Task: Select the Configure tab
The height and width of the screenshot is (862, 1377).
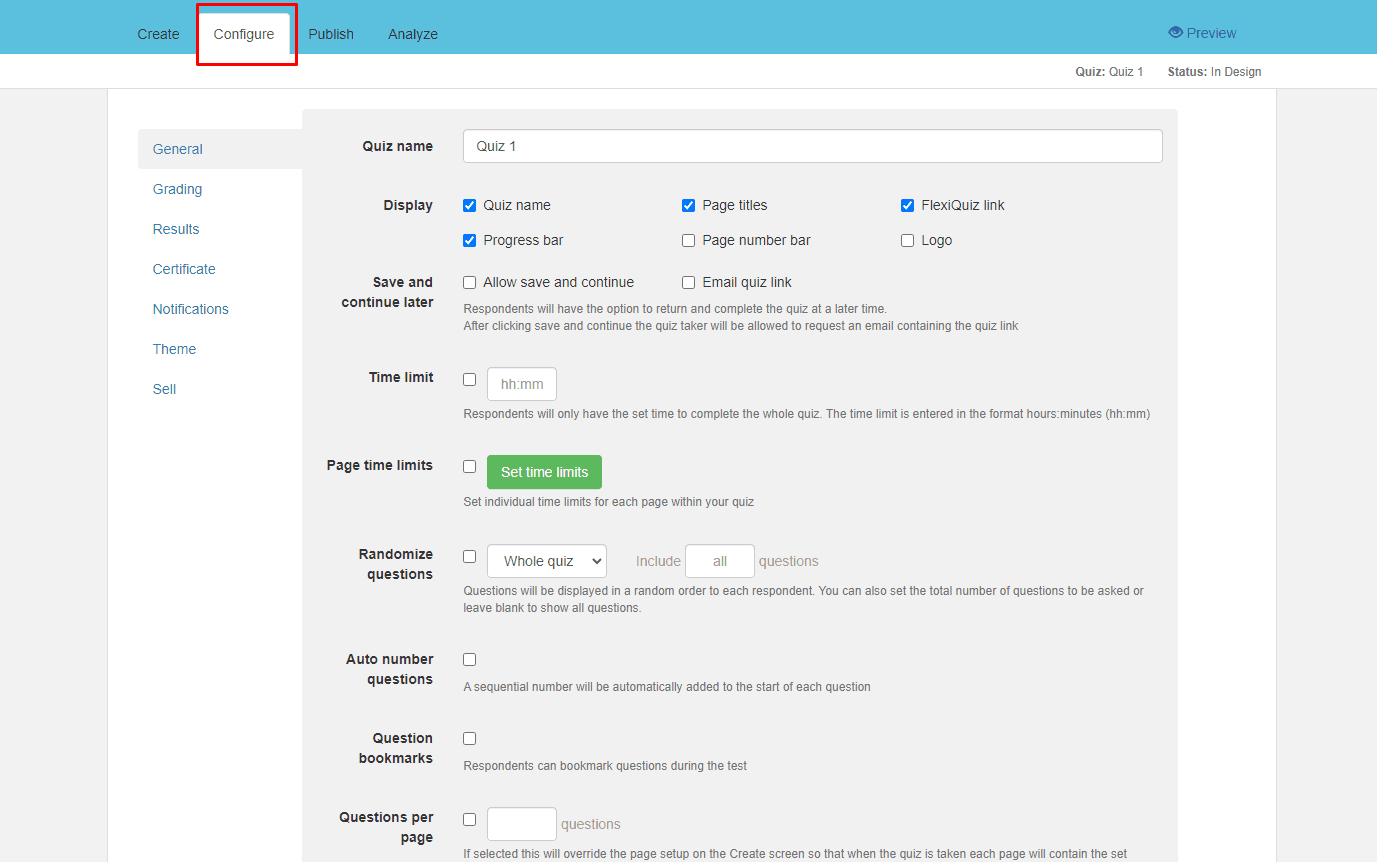Action: point(244,34)
